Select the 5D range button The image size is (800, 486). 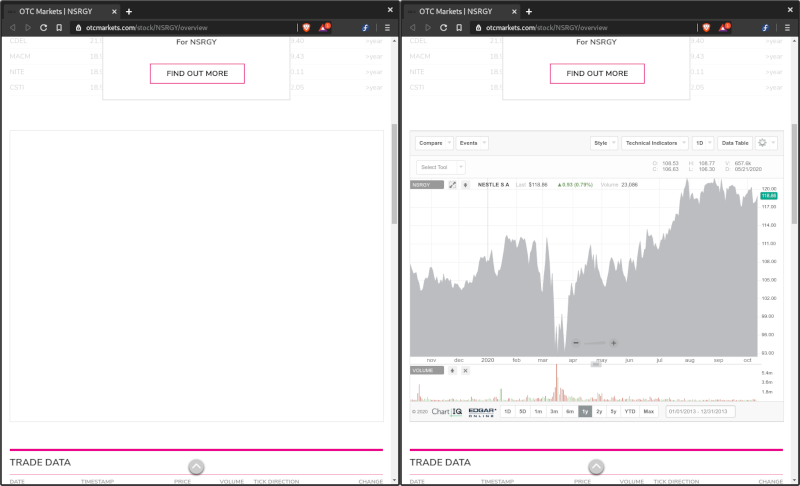522,412
